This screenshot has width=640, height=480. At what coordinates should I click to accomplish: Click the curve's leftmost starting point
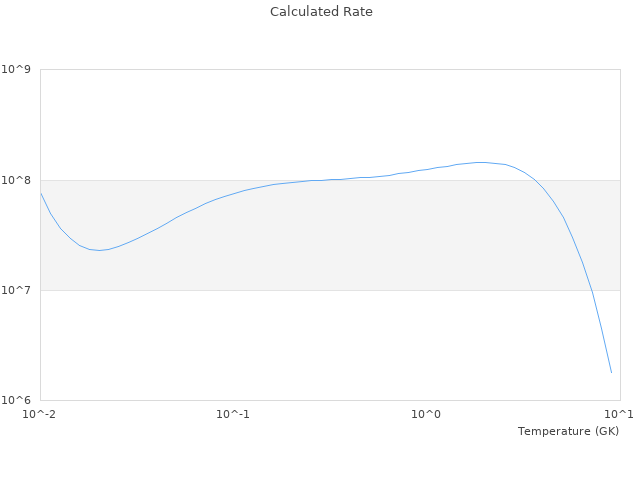pyautogui.click(x=41, y=194)
